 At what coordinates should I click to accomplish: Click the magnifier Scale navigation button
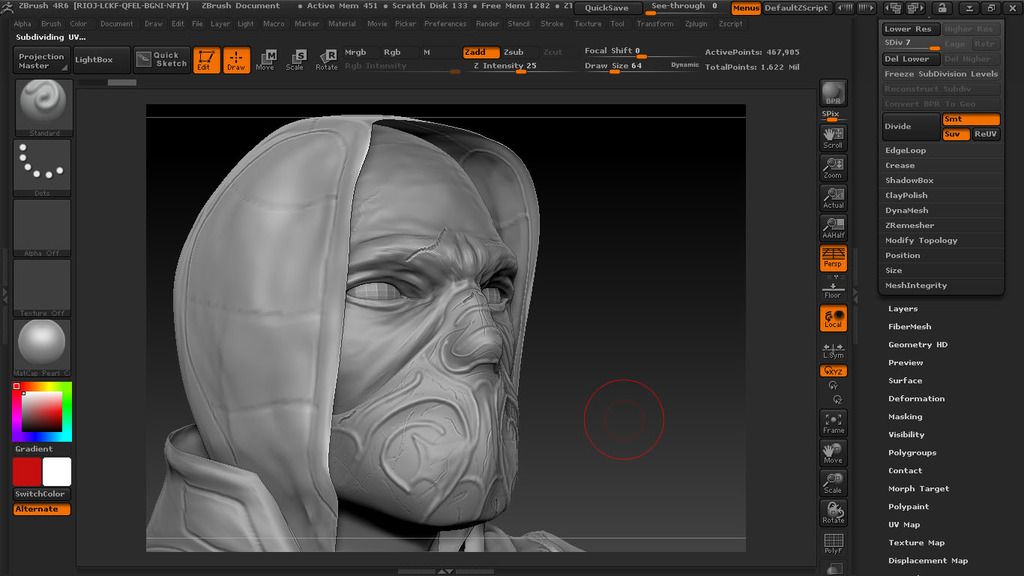click(x=833, y=483)
